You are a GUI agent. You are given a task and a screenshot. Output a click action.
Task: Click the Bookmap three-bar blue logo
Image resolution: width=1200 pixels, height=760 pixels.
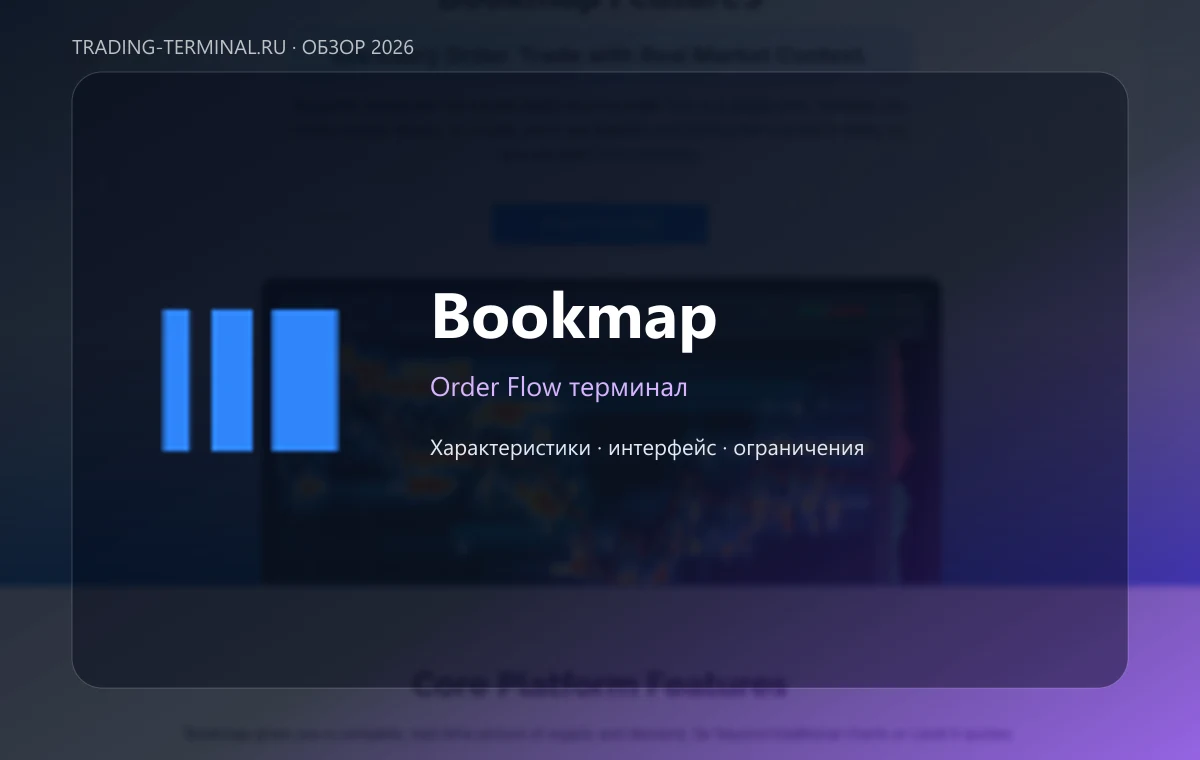click(x=250, y=380)
